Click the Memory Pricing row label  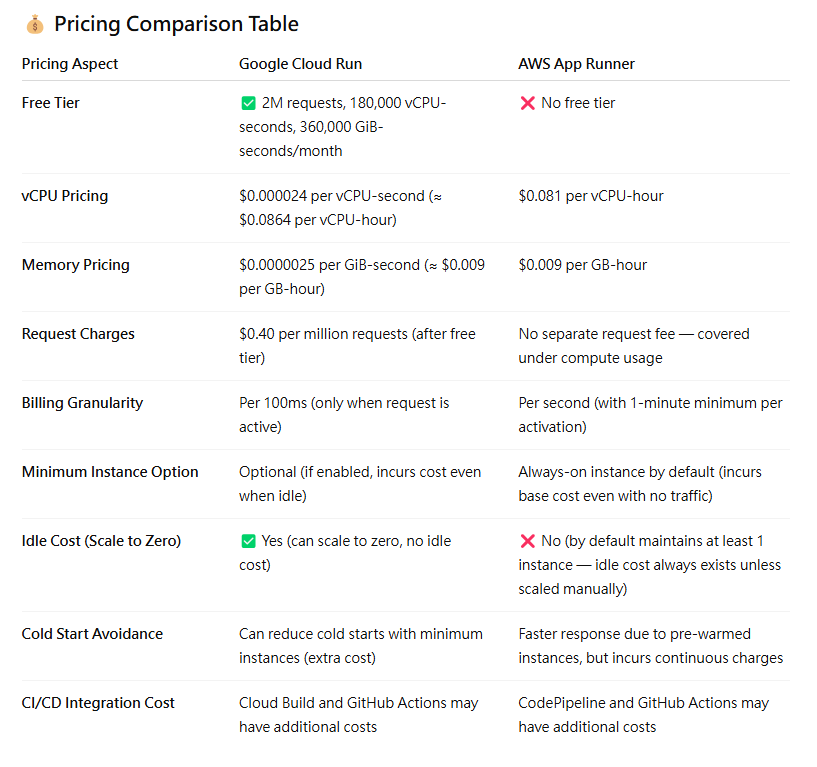[x=76, y=265]
